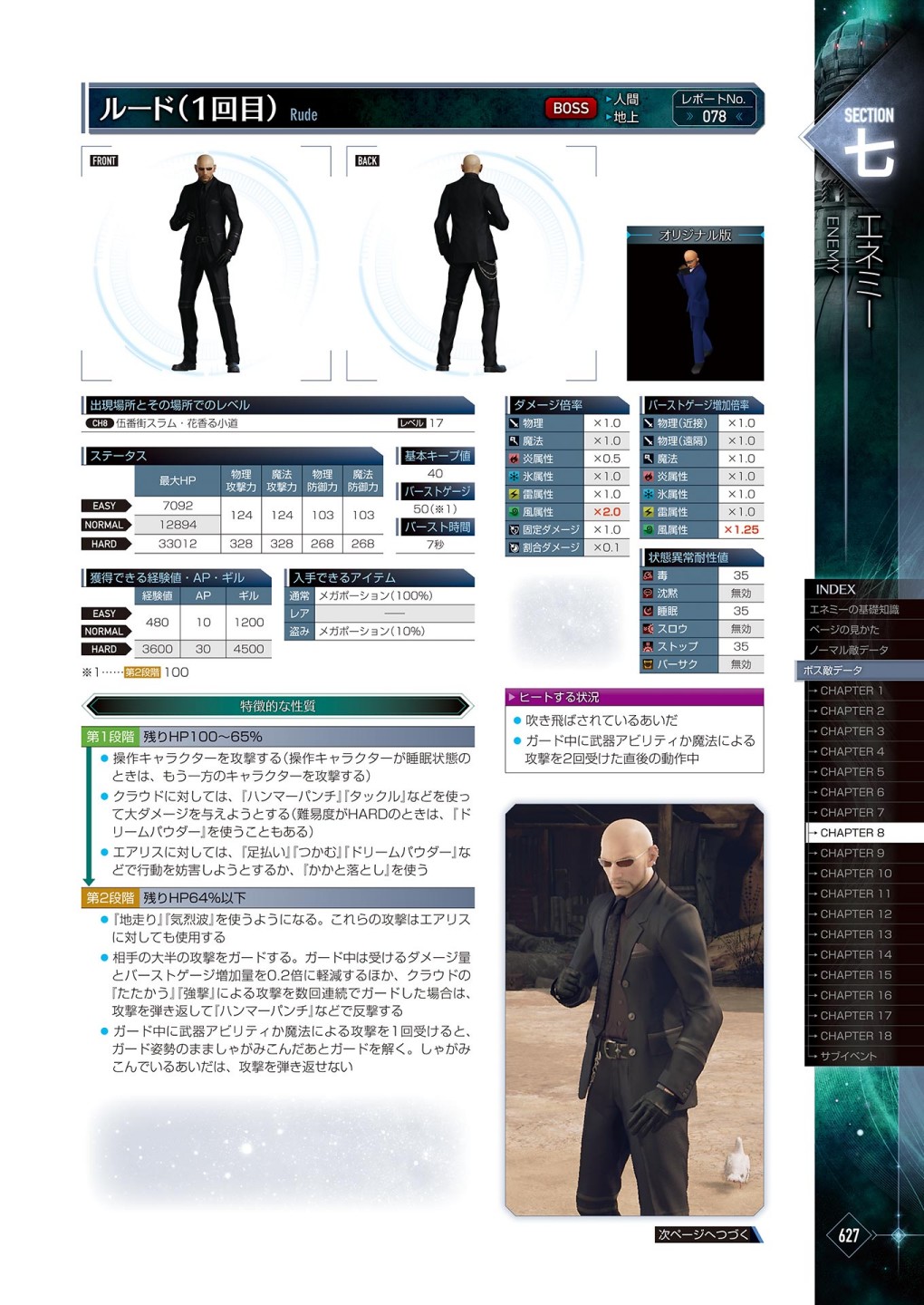Click the lightning icon in バーストゲージ増加倍率 table

pos(649,512)
